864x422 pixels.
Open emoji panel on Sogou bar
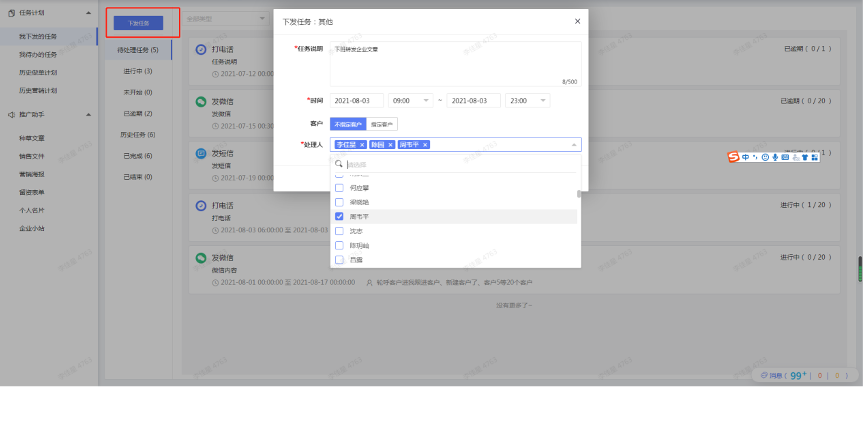pos(765,157)
